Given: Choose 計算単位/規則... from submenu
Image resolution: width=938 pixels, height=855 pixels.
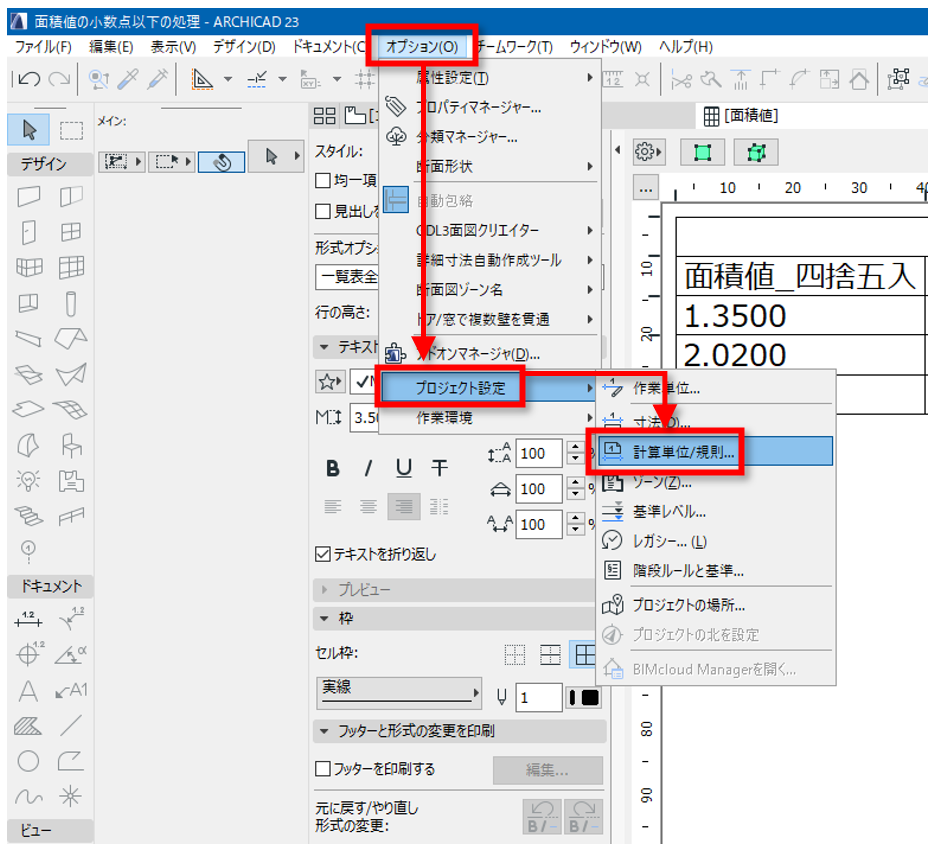Looking at the screenshot, I should [x=717, y=452].
